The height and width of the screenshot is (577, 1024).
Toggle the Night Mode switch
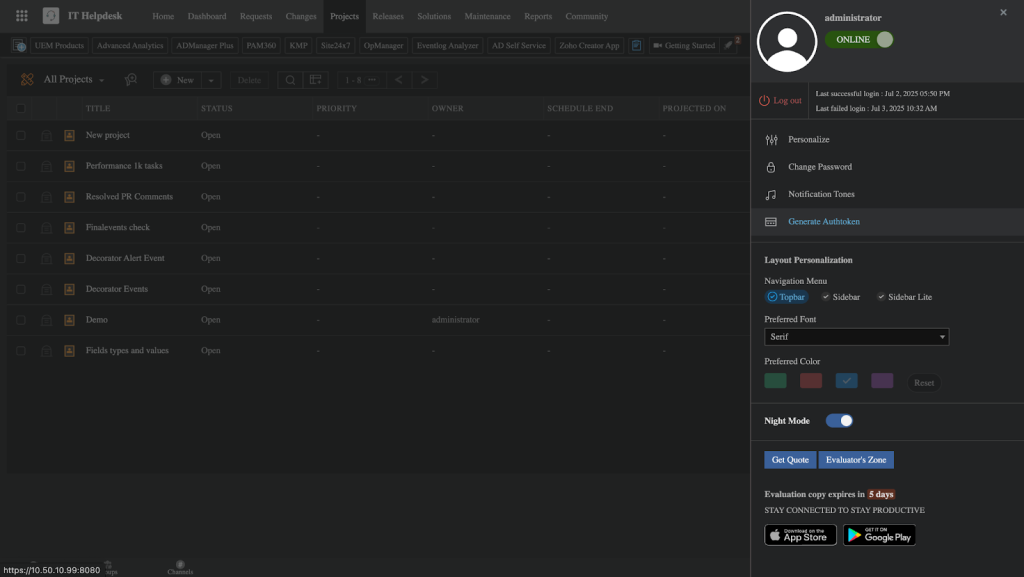(839, 421)
